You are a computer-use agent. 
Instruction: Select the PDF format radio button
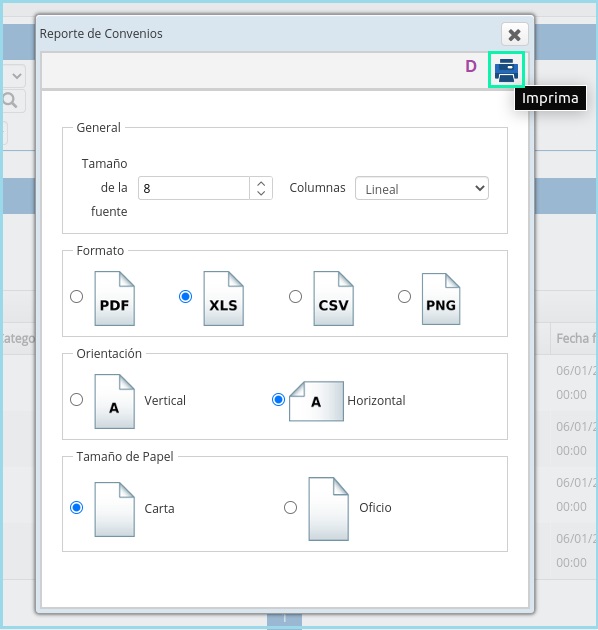76,297
